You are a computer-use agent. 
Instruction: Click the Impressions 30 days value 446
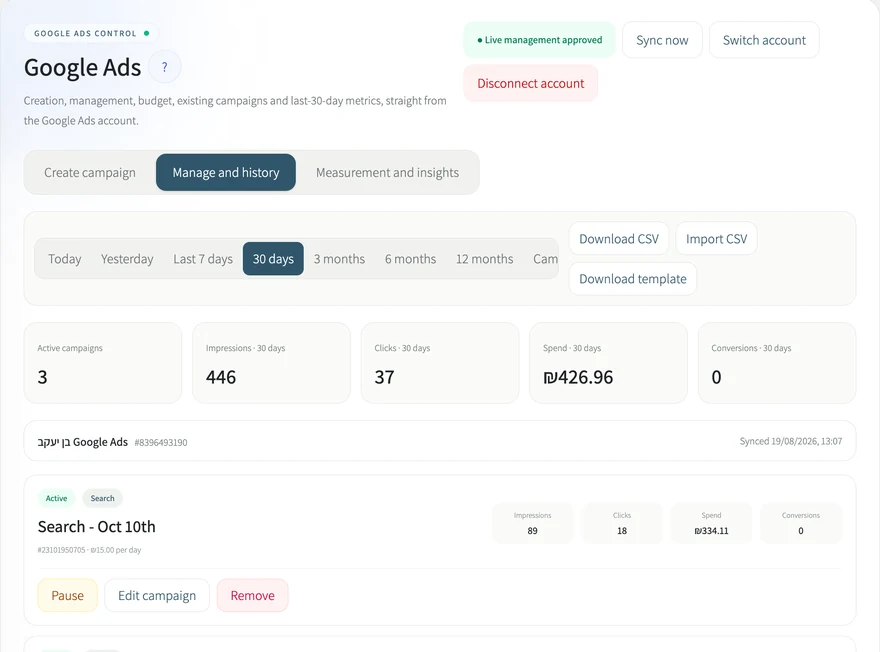pyautogui.click(x=221, y=377)
